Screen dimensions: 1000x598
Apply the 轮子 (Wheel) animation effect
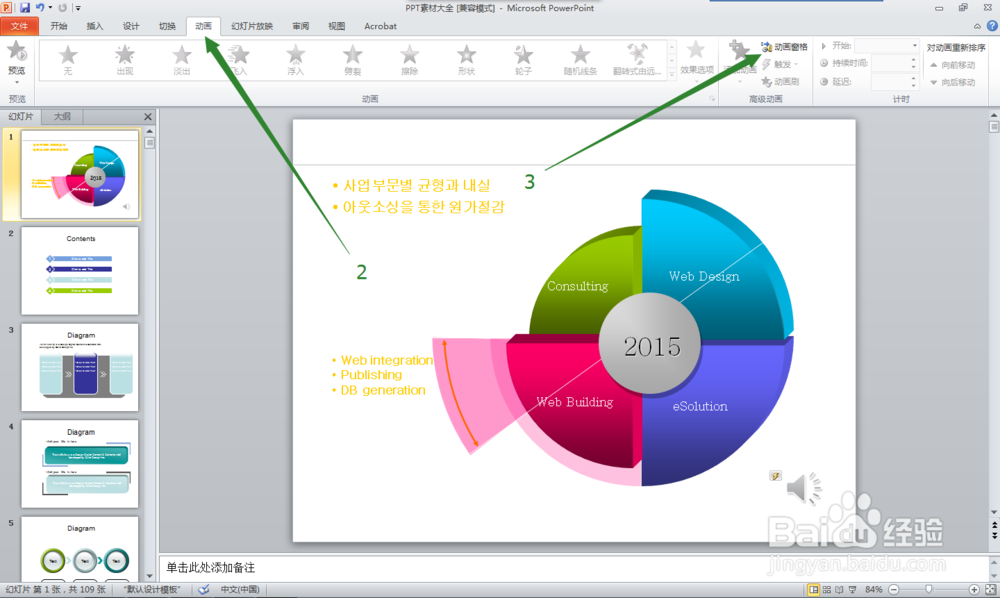[x=523, y=60]
